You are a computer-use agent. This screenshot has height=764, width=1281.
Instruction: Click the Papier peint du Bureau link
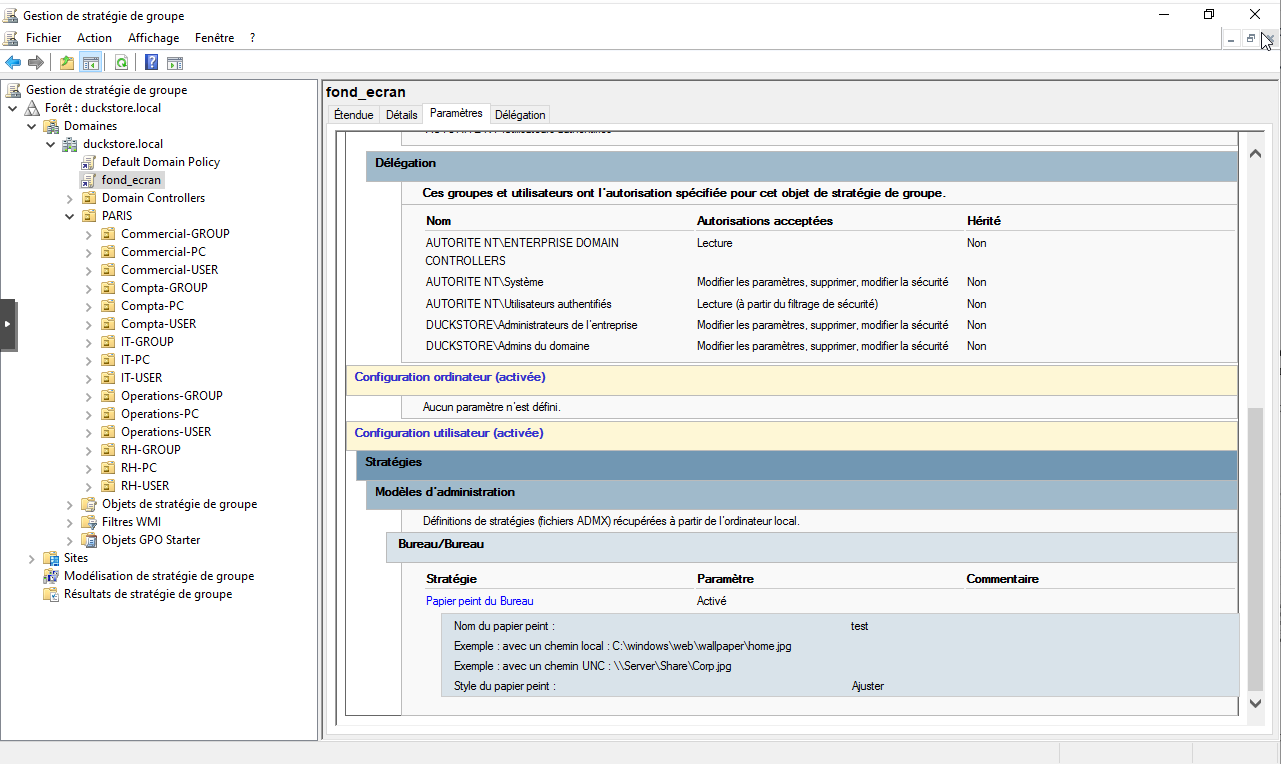479,601
